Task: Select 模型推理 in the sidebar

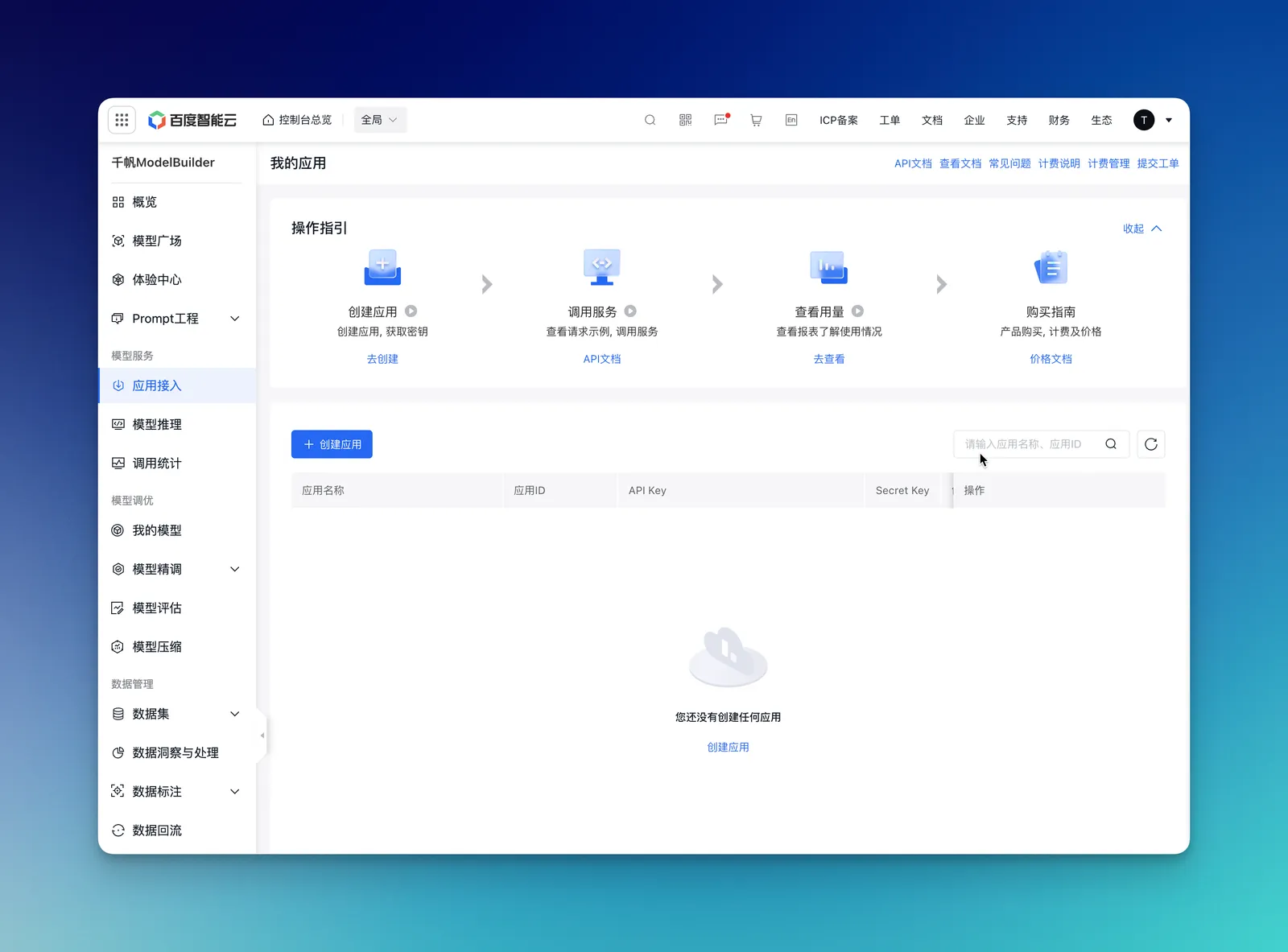Action: pos(177,424)
